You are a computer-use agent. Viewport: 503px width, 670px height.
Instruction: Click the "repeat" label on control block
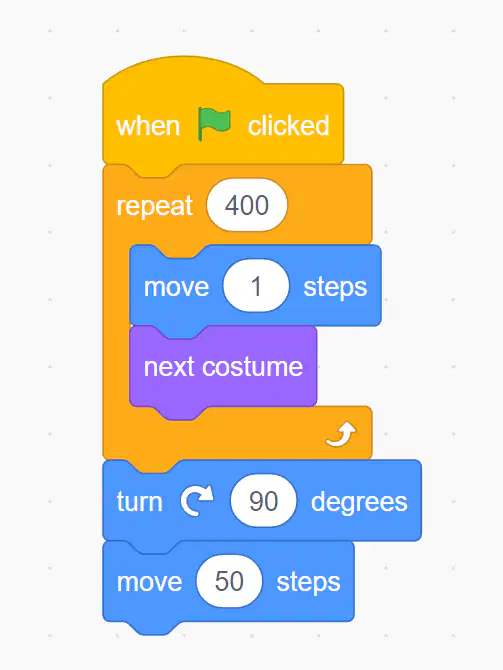tap(155, 206)
